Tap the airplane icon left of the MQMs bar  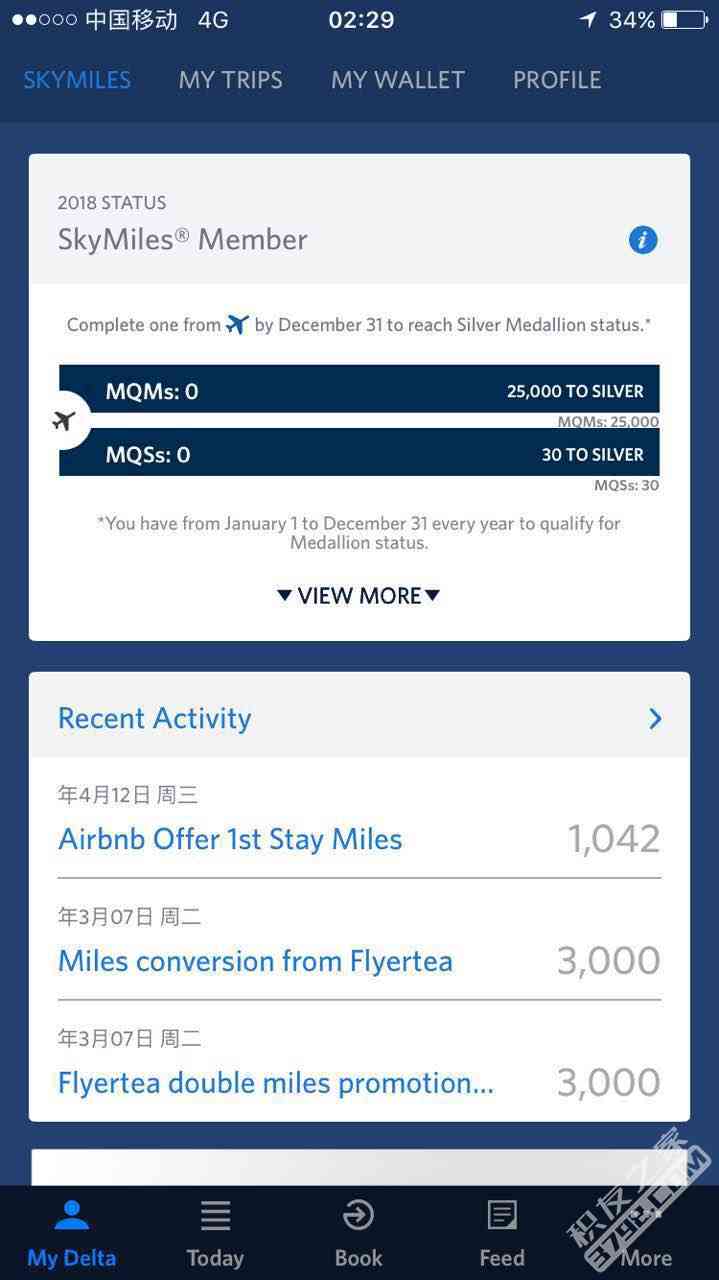point(64,421)
